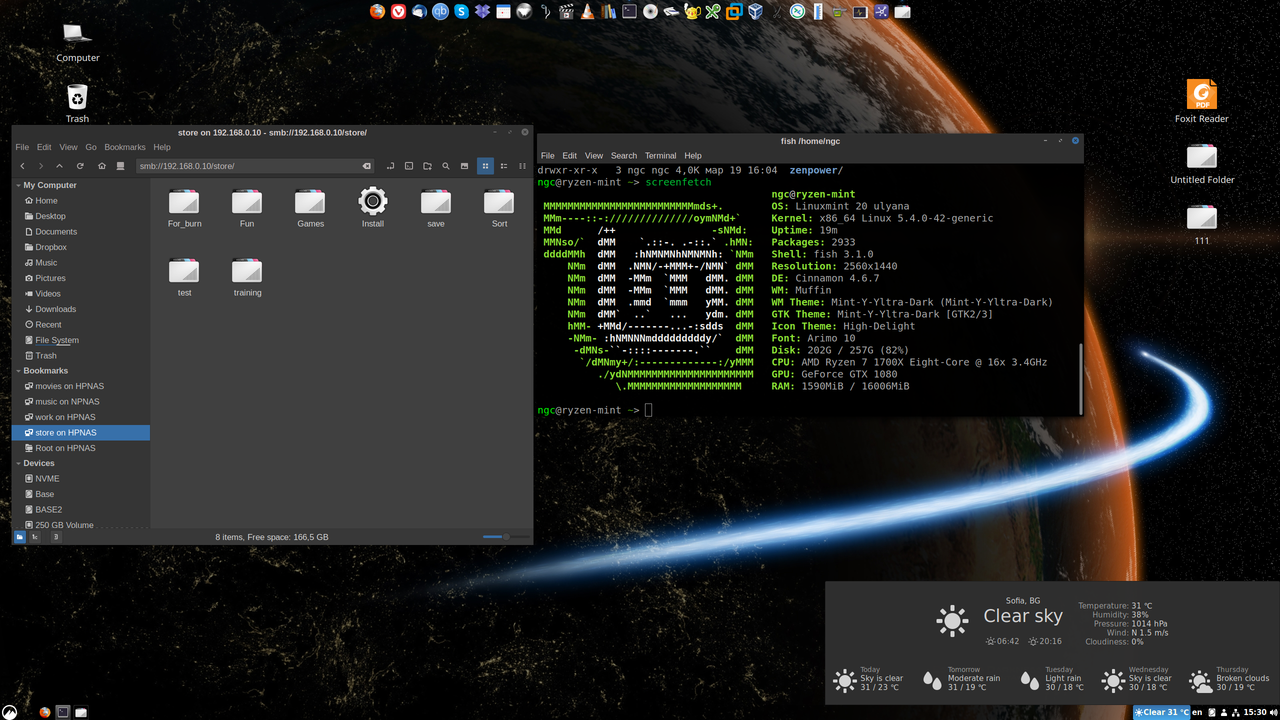
Task: Launch Dropbox from the top dock
Action: pos(482,12)
